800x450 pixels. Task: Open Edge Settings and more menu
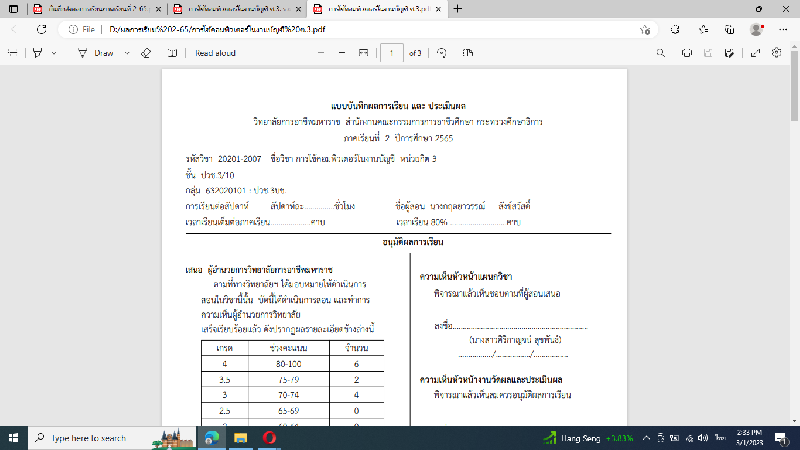point(783,30)
